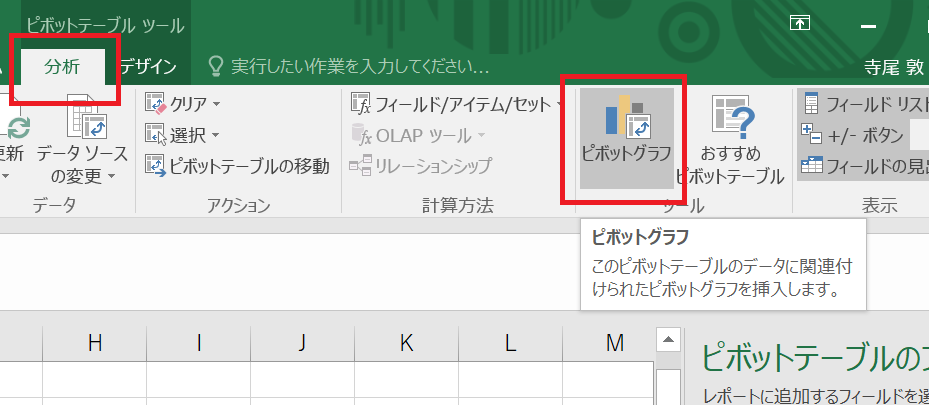
Task: Click the 更新 refresh icon
Action: pyautogui.click(x=18, y=127)
